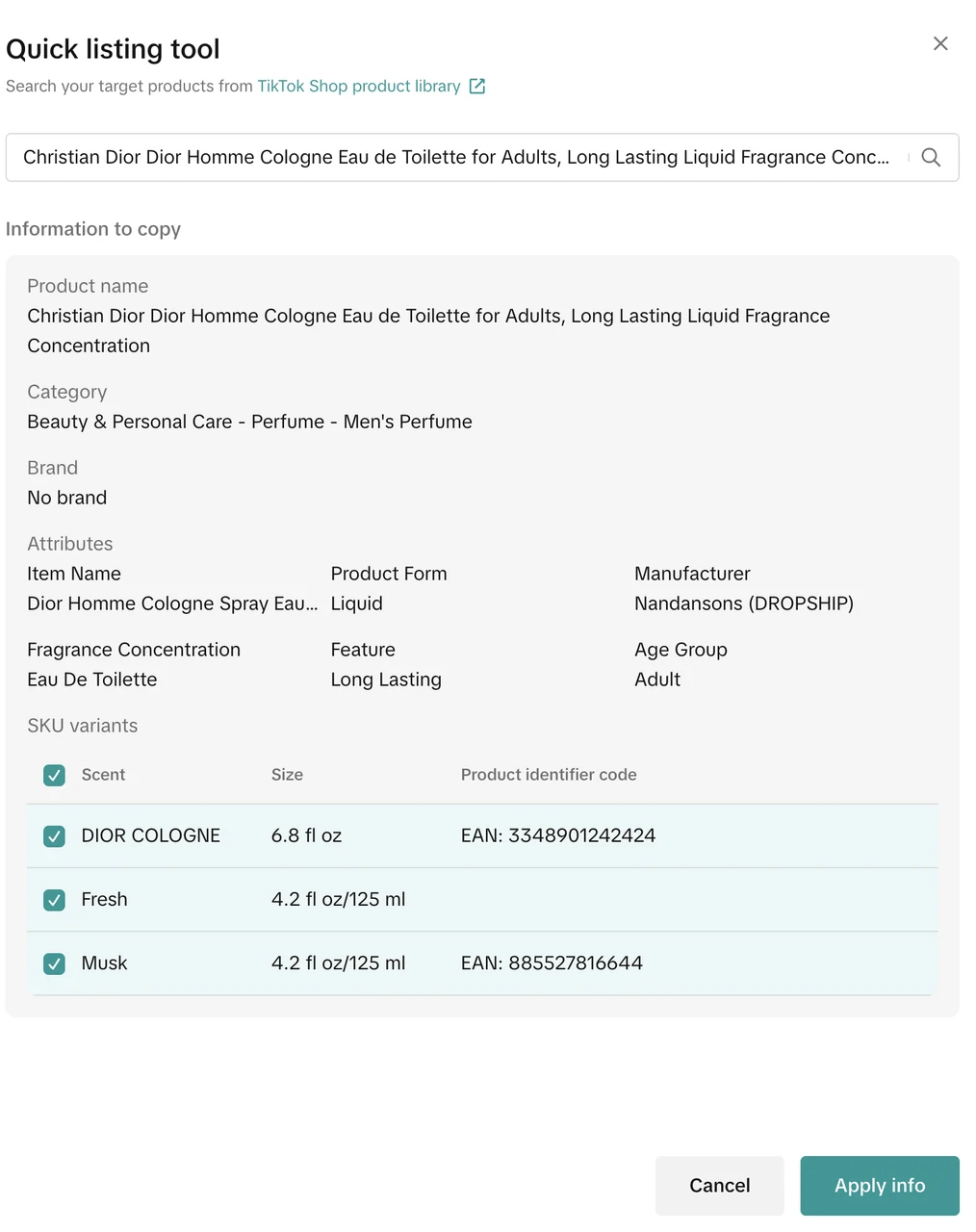Click the Men's Perfume category path text
This screenshot has height=1232, width=976.
(249, 422)
